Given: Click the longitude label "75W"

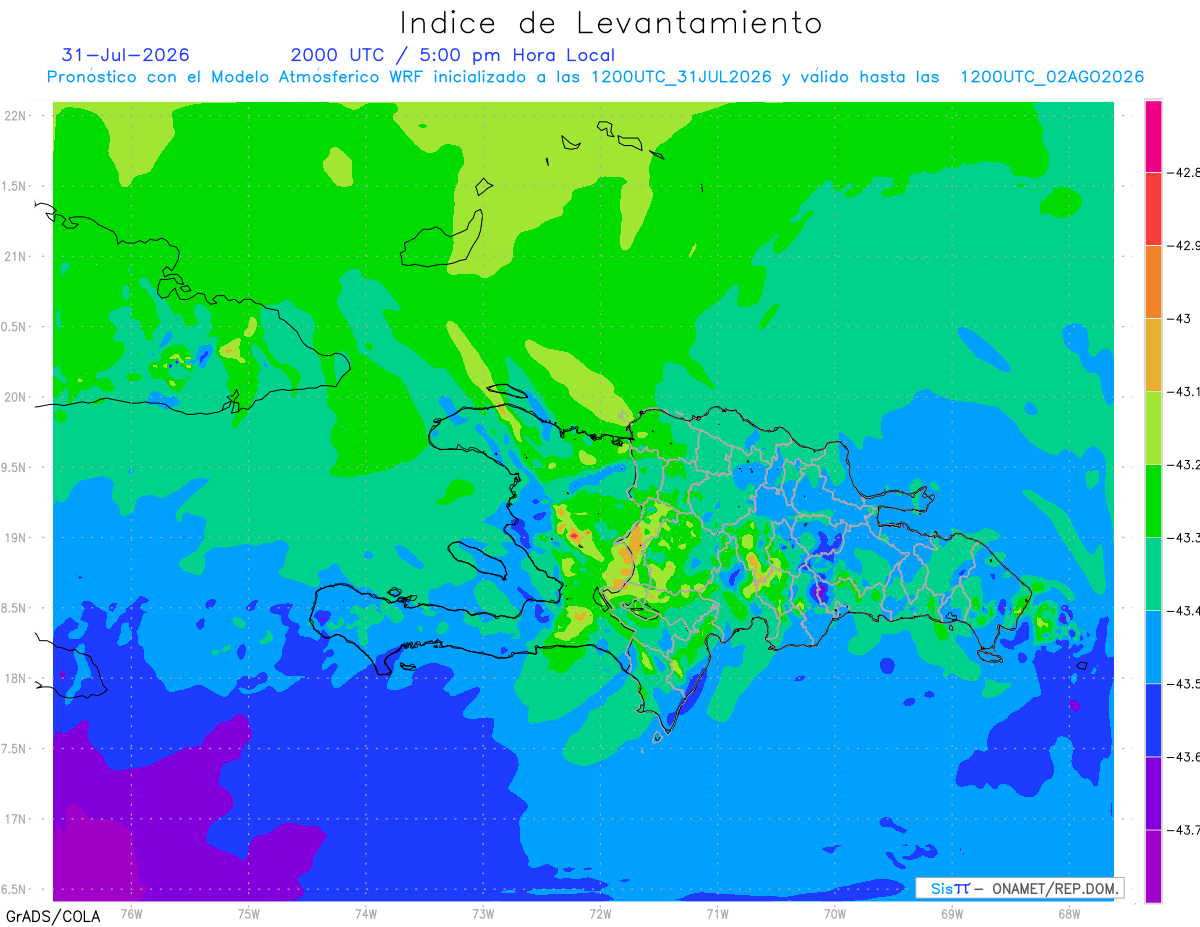Looking at the screenshot, I should 248,913.
